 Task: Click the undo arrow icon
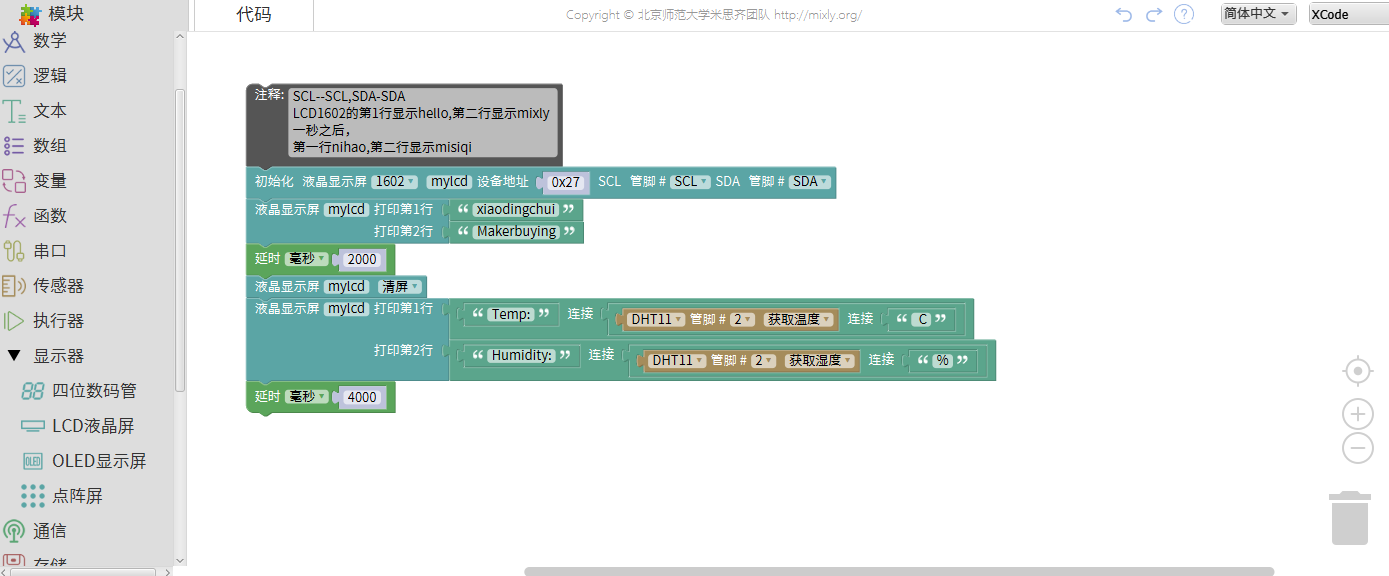tap(1124, 14)
